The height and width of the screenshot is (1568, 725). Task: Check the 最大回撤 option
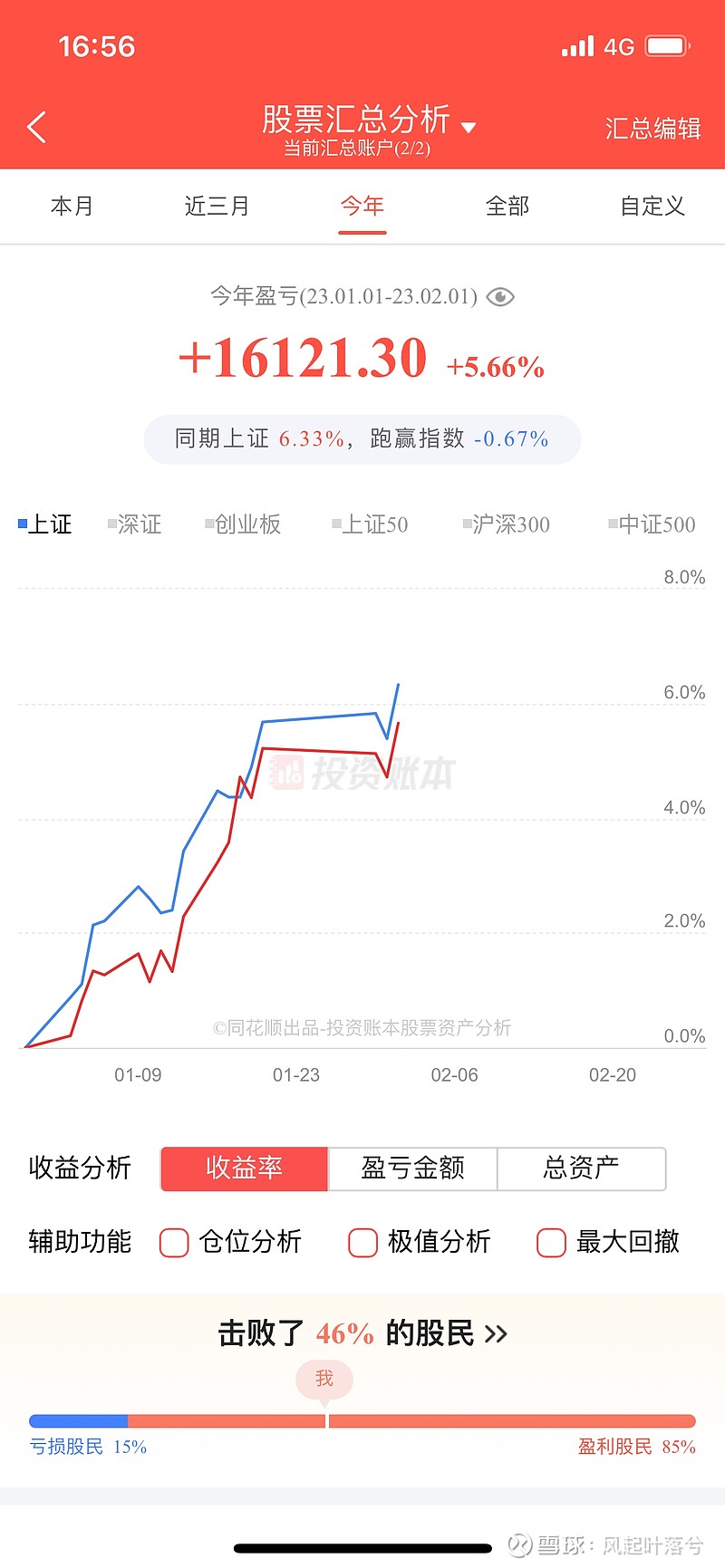pos(551,1243)
